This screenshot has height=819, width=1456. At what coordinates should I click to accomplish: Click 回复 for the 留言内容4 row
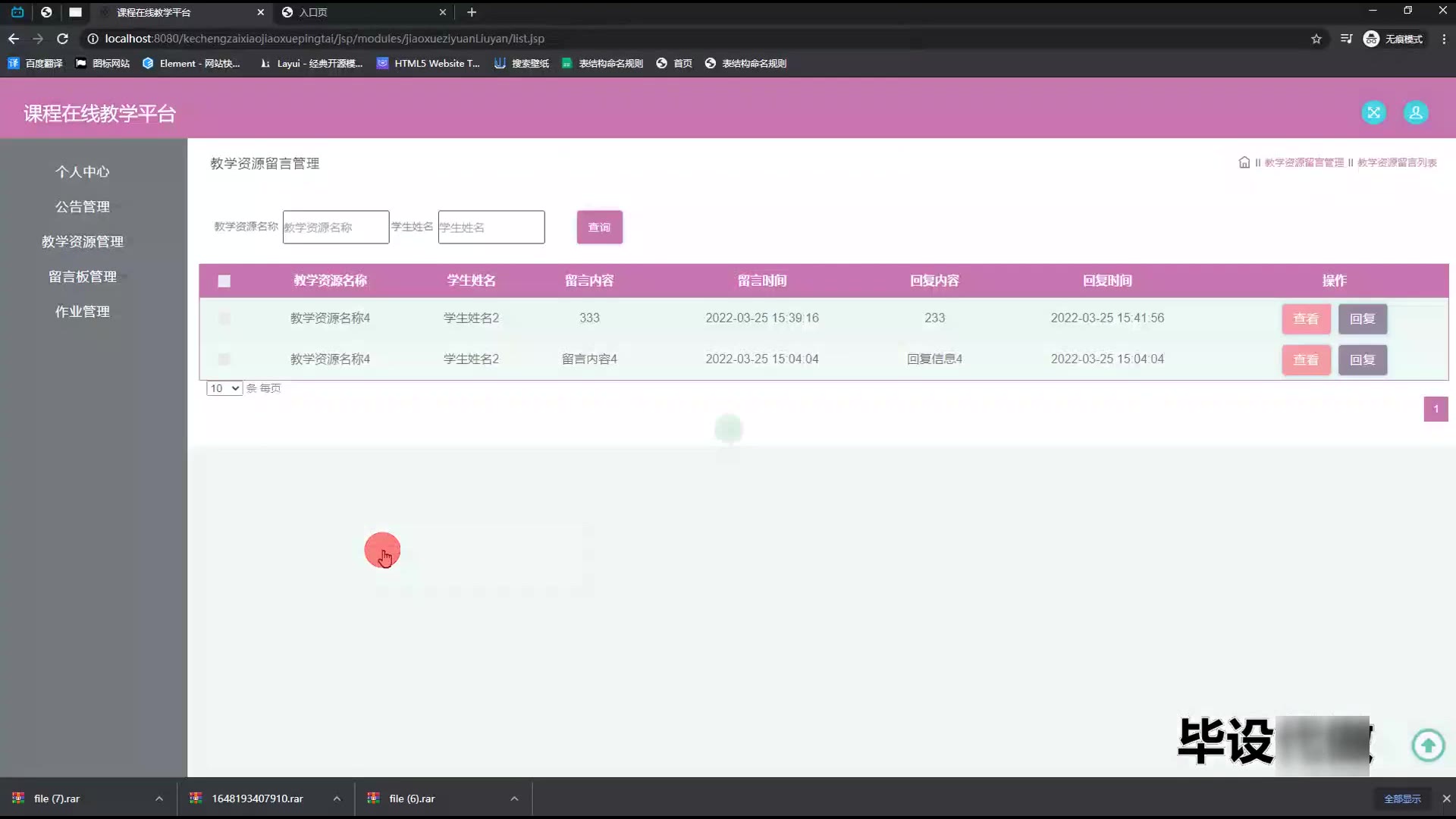tap(1363, 359)
